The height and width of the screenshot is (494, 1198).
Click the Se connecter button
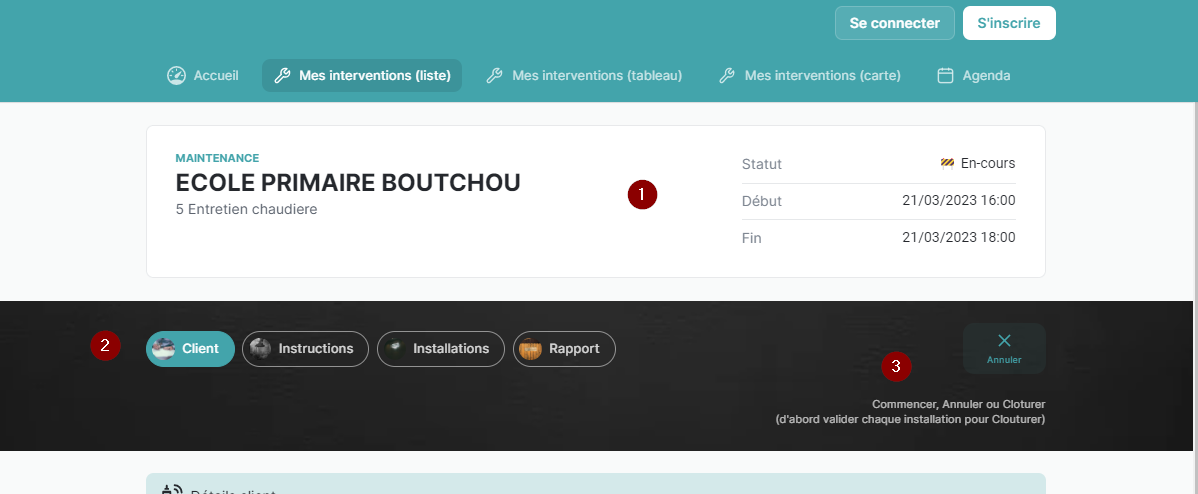pyautogui.click(x=894, y=23)
